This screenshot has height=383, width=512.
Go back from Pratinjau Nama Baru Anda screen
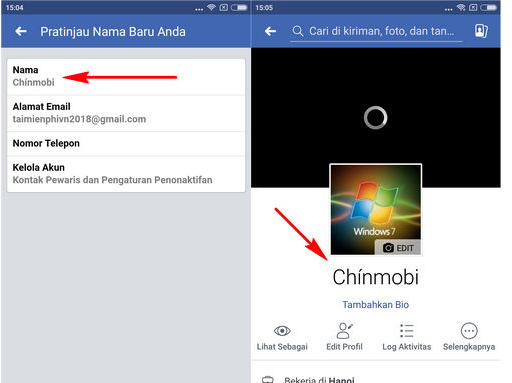pos(21,32)
